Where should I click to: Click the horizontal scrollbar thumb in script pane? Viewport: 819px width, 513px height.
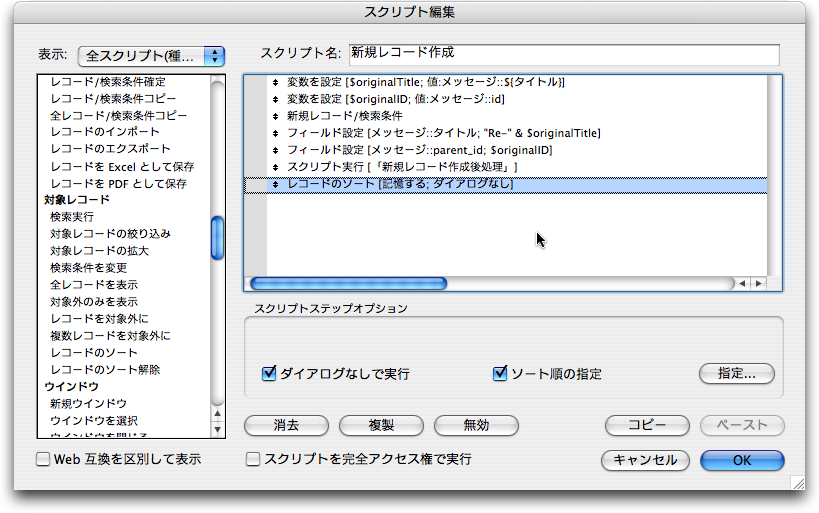click(348, 284)
